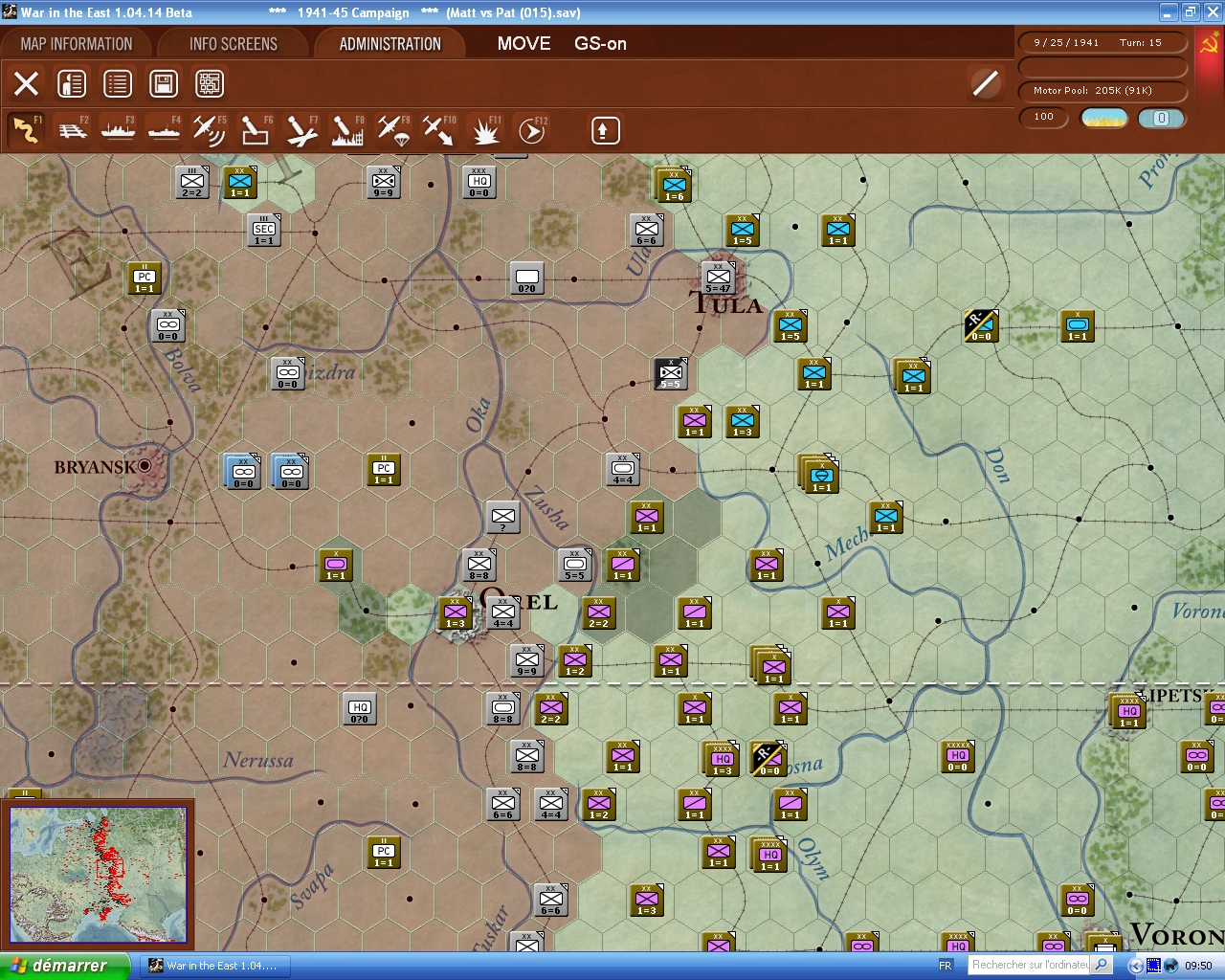The width and height of the screenshot is (1225, 980).
Task: Select the Move mode icon (F1)
Action: (x=26, y=130)
